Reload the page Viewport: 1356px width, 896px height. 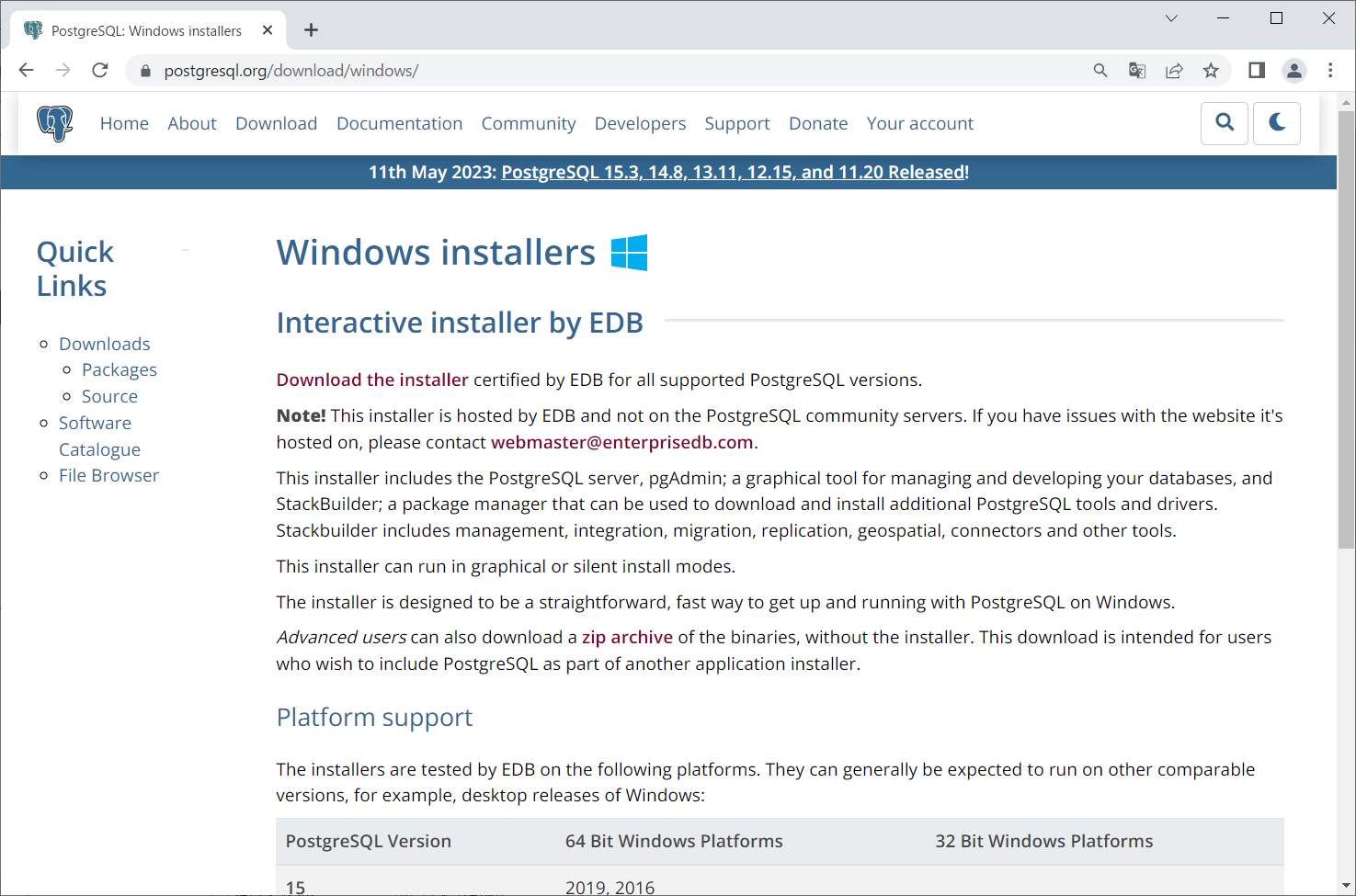tap(100, 71)
